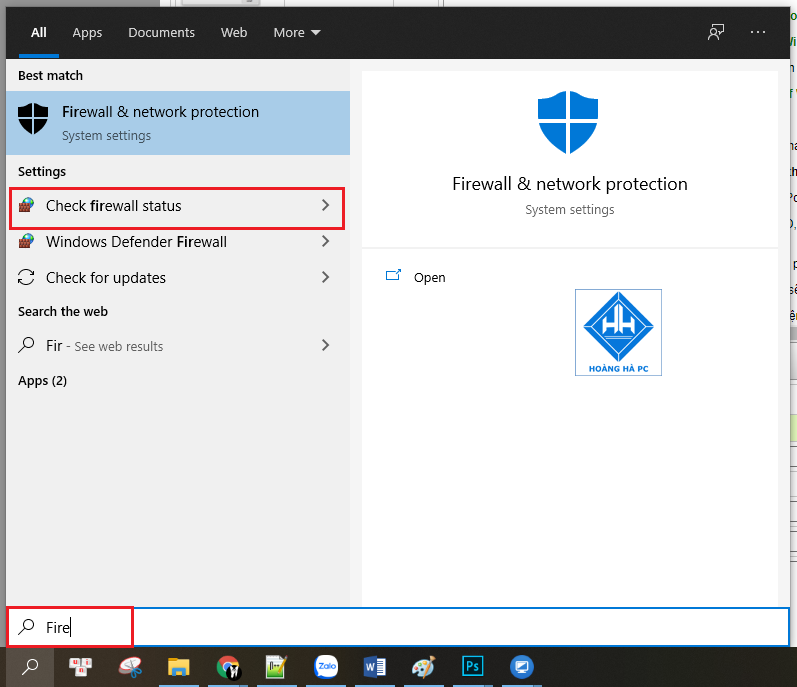Expand the Apps (2) section
Viewport: 797px width, 687px height.
tap(43, 381)
